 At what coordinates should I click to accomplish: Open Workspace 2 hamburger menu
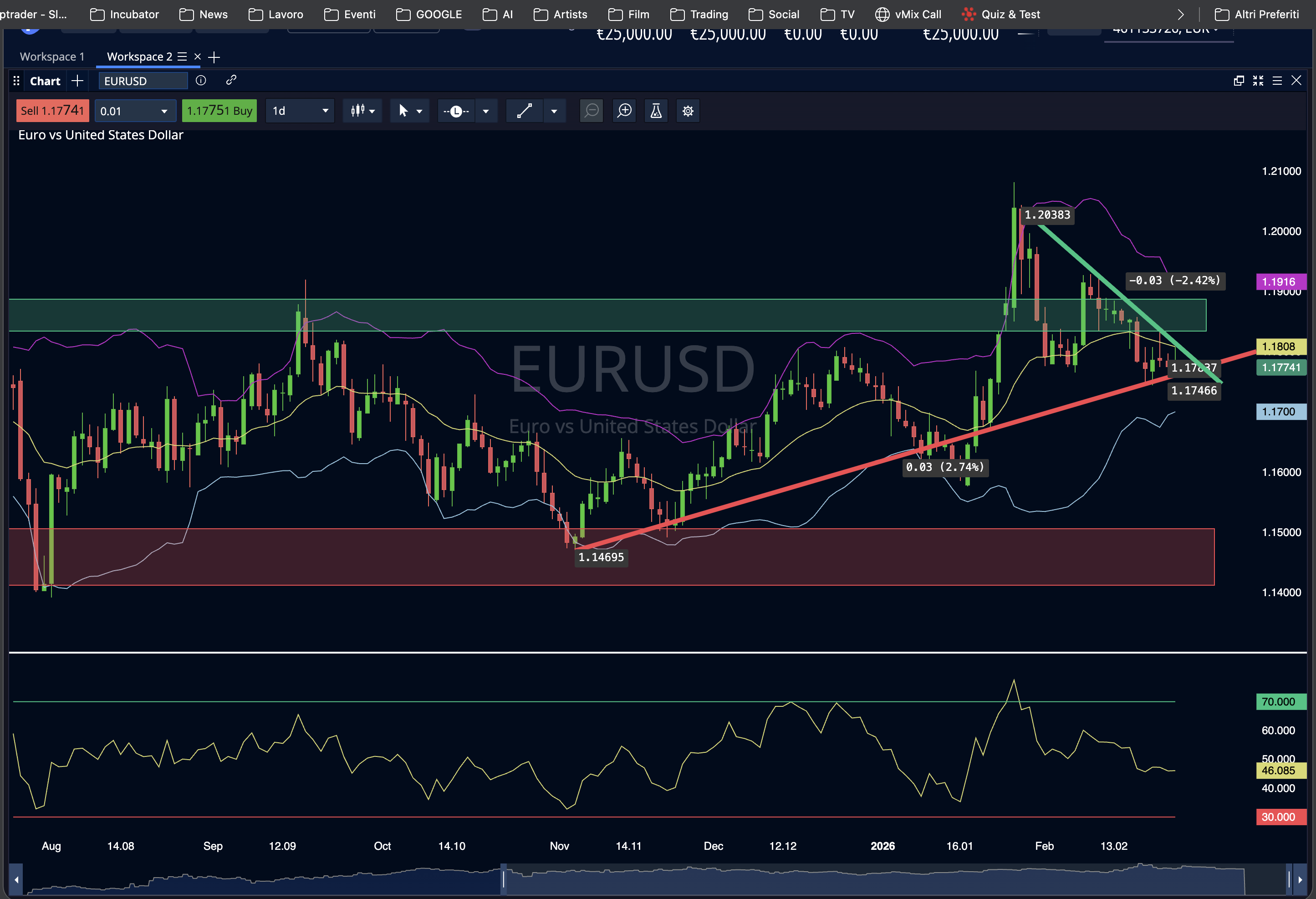pyautogui.click(x=182, y=56)
